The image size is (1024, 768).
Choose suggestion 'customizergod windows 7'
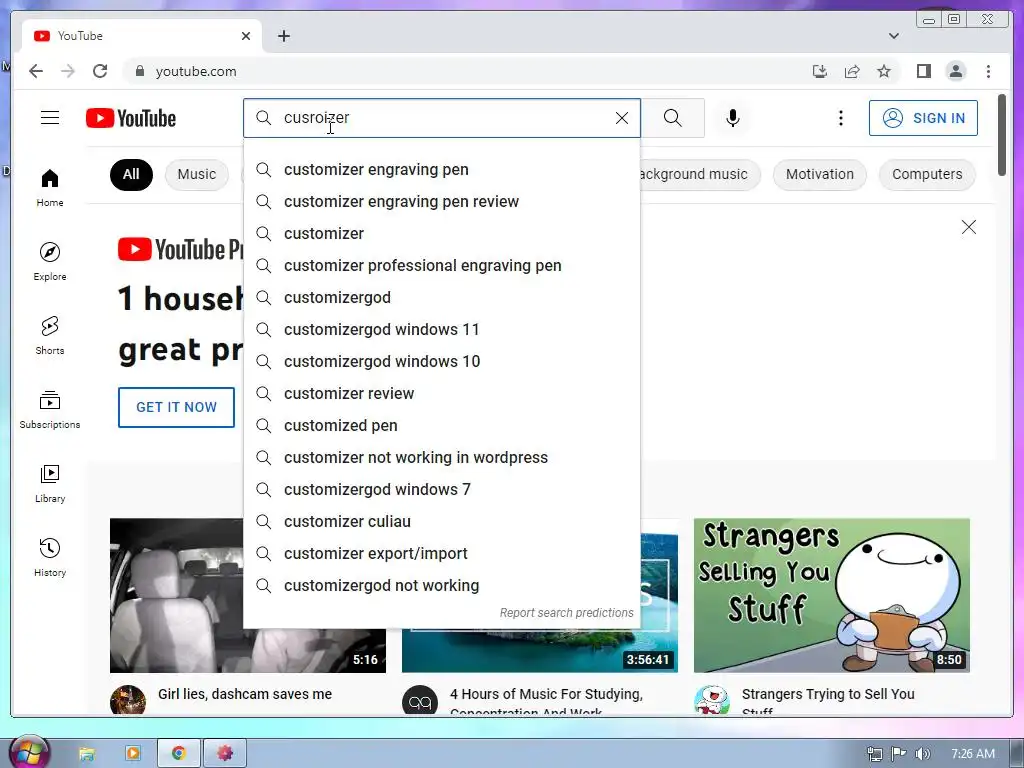[x=442, y=489]
